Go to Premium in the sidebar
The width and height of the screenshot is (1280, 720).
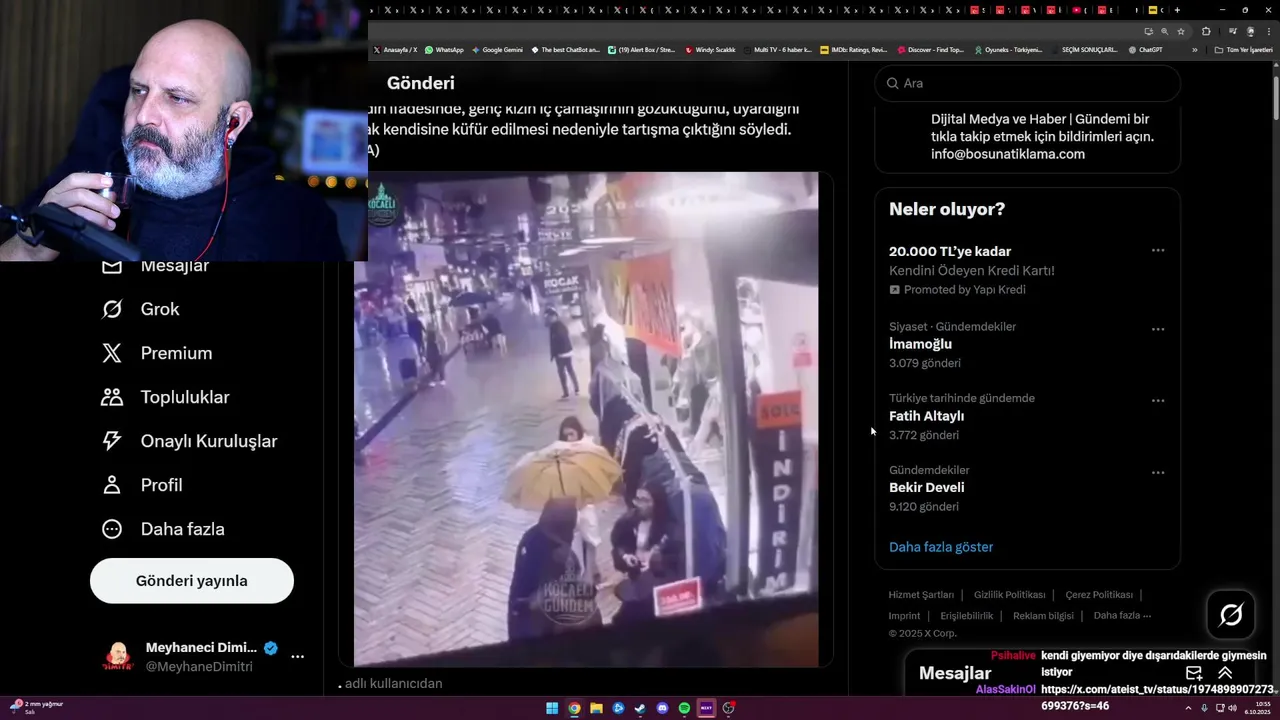click(x=156, y=353)
